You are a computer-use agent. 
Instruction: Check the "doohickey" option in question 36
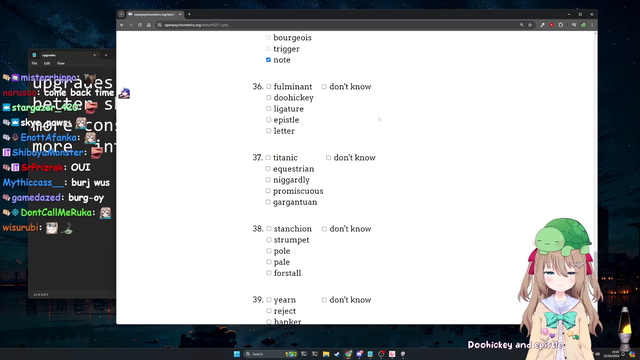pos(269,98)
